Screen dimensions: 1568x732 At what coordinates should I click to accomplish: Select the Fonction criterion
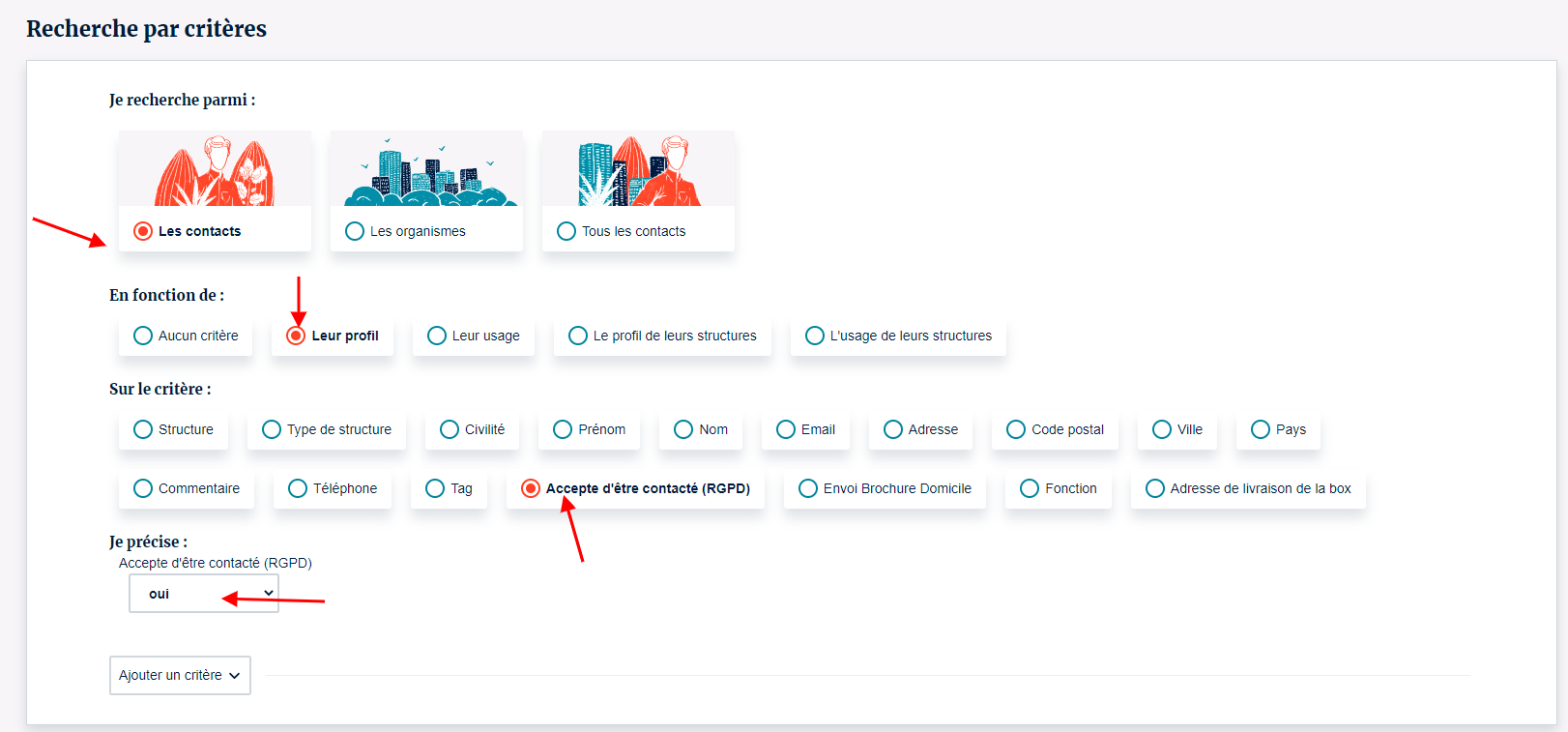1030,488
